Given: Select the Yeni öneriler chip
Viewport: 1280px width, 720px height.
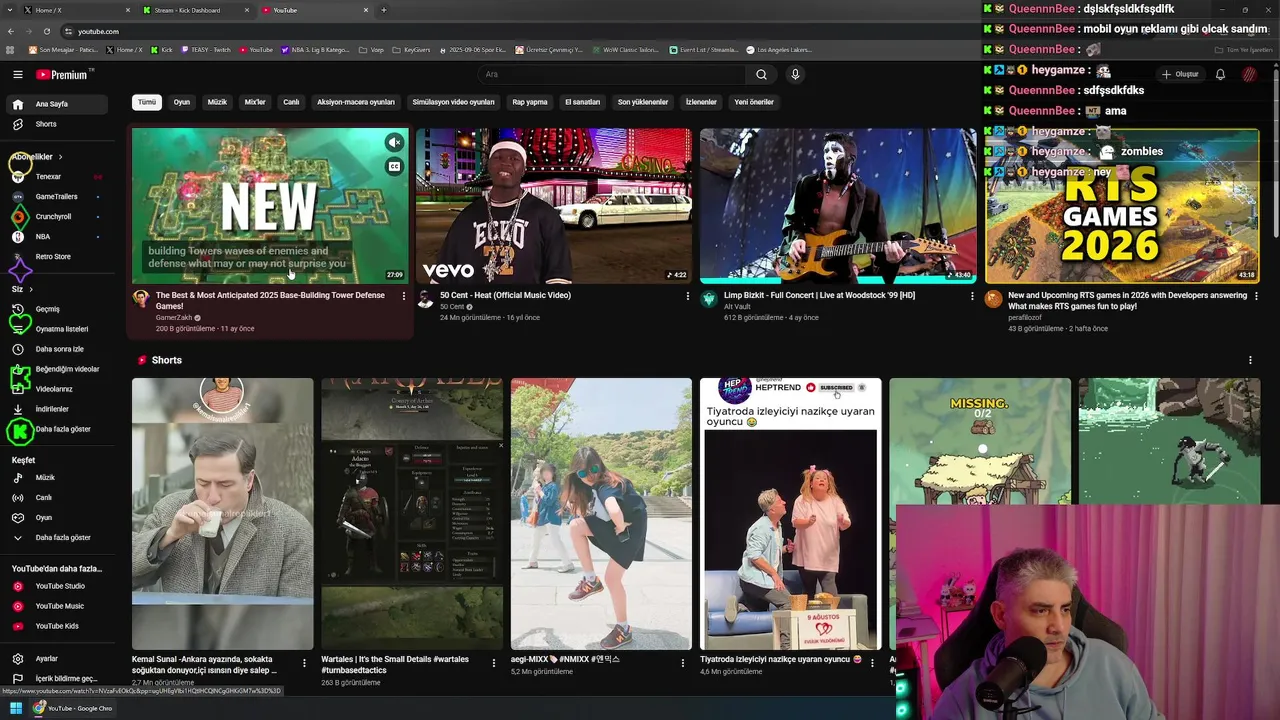Looking at the screenshot, I should [754, 102].
